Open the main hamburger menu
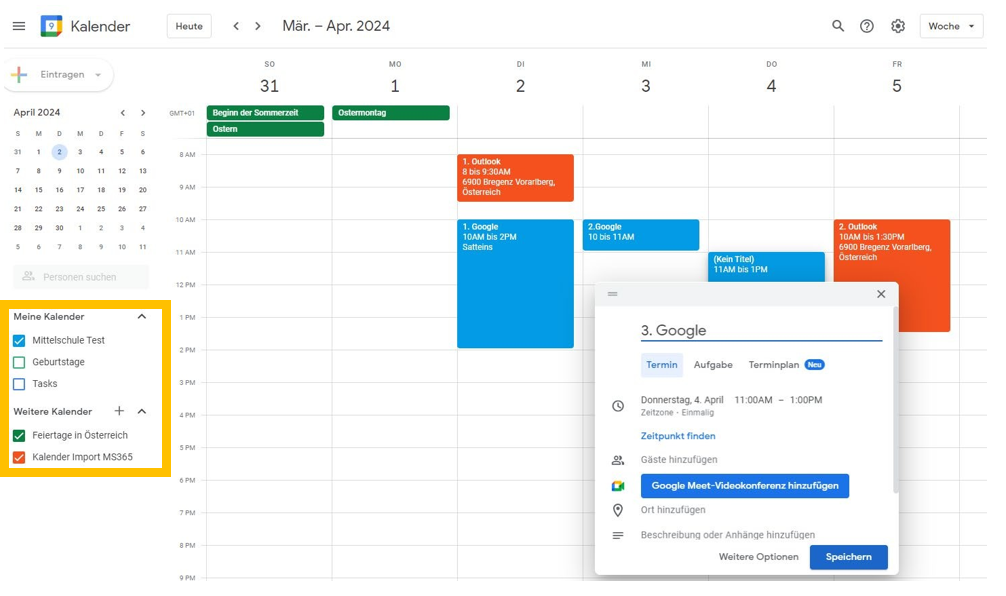 [x=19, y=26]
